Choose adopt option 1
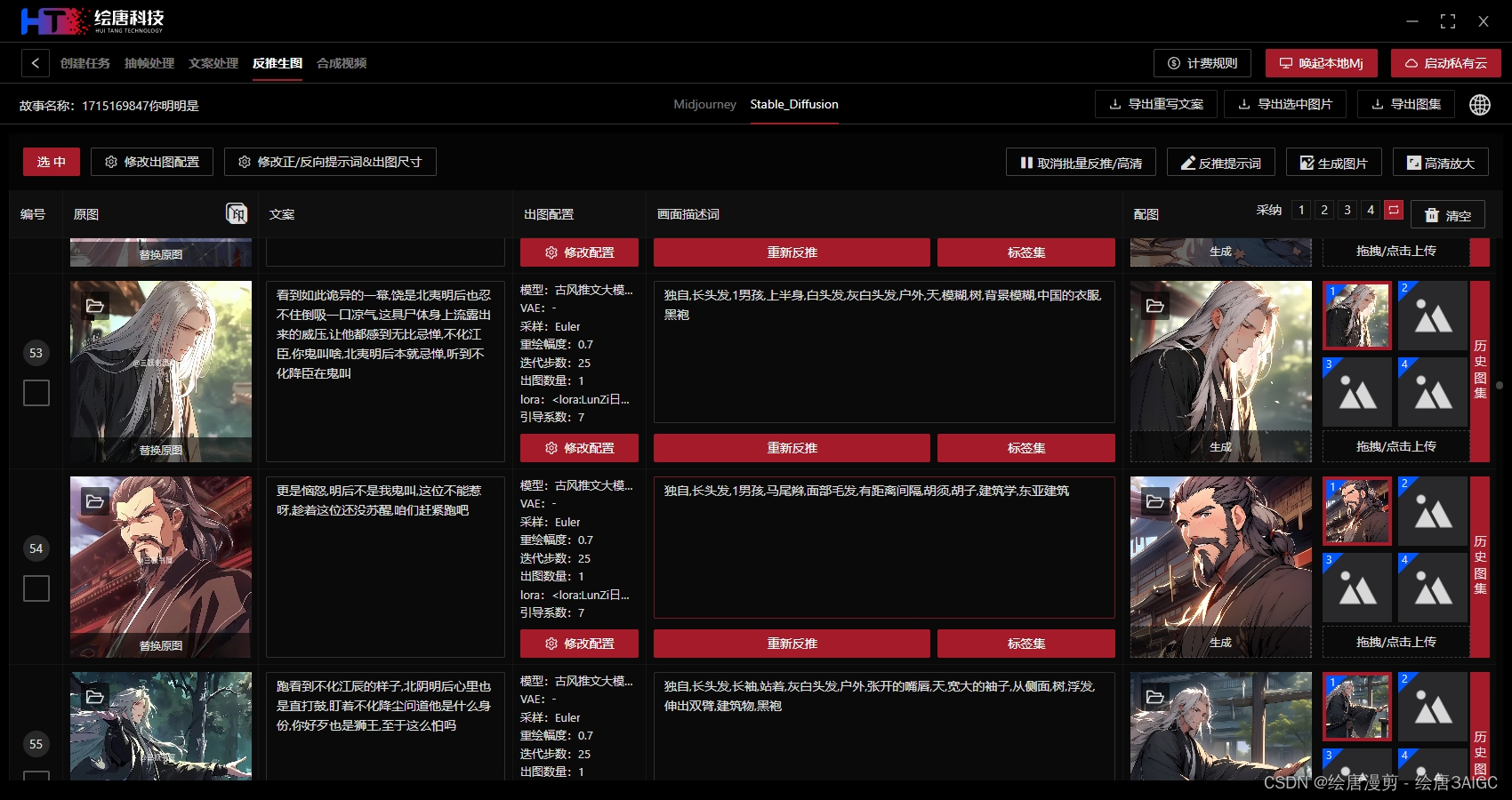This screenshot has width=1512, height=800. click(x=1301, y=210)
